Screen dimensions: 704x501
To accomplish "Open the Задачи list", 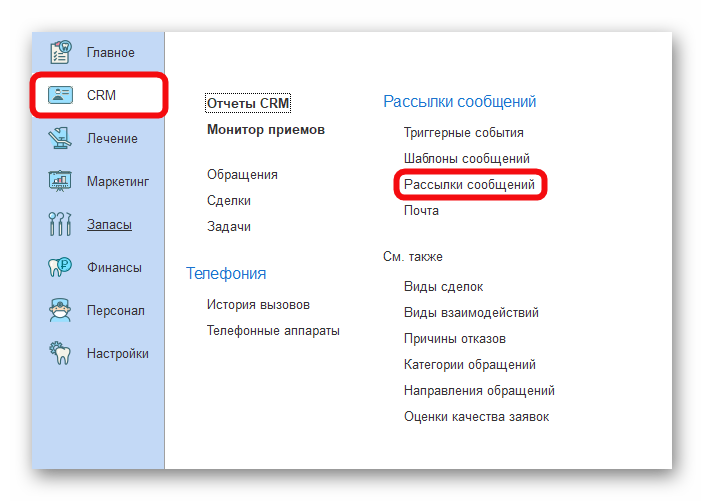I will [x=229, y=227].
